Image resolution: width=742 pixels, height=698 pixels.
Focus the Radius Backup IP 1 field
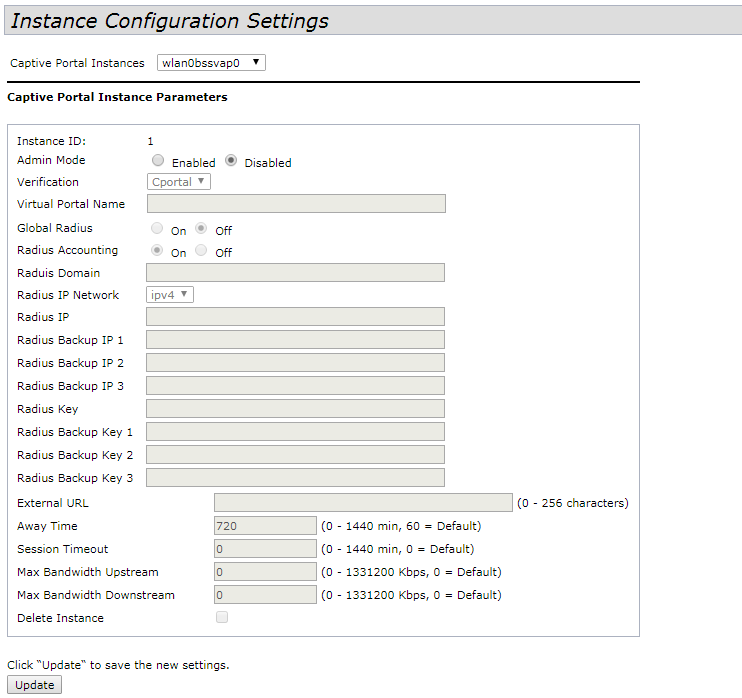(295, 340)
